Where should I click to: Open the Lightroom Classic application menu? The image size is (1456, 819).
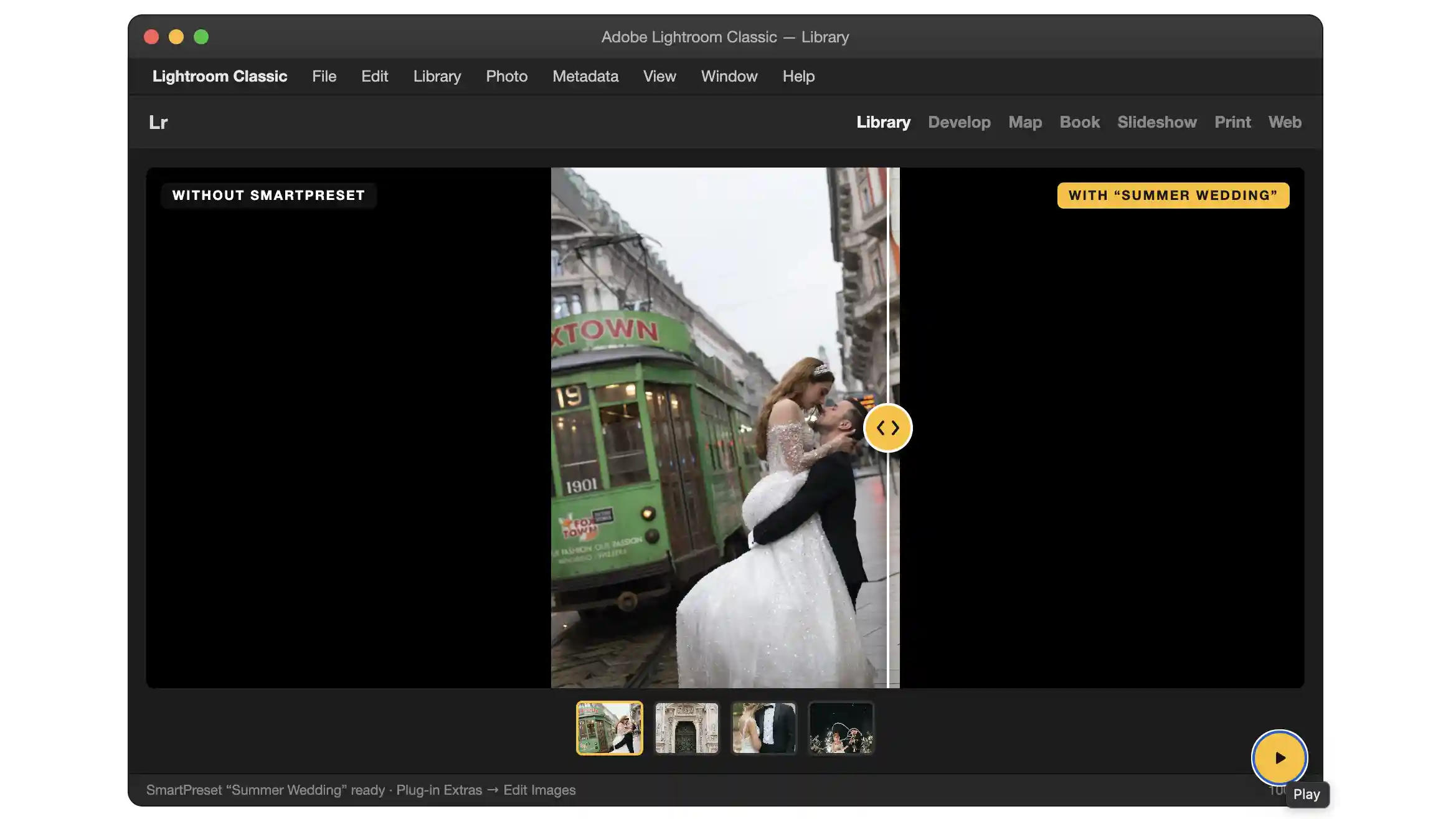pos(219,76)
